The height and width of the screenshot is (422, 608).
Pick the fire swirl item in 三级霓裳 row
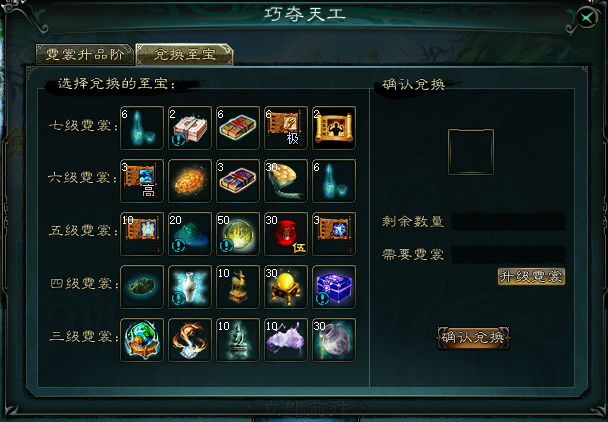190,340
